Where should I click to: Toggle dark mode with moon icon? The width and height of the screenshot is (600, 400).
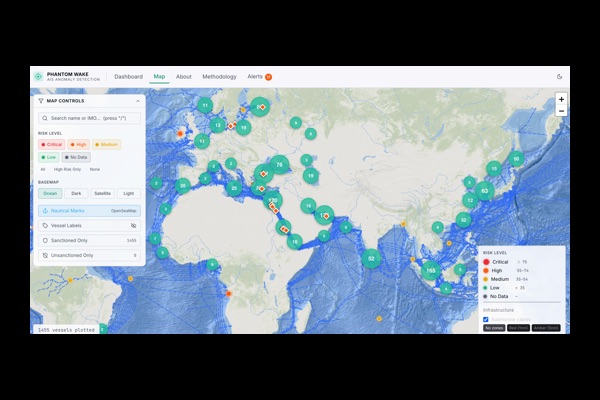559,76
